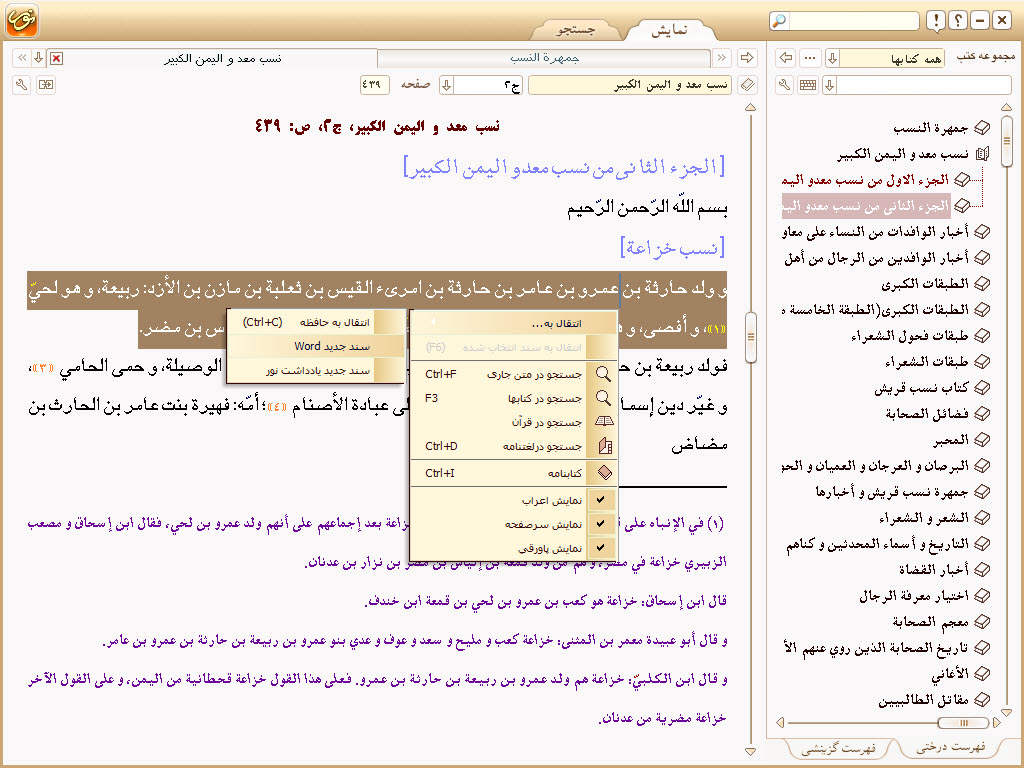Click the dictionary search icon in context menu
The width and height of the screenshot is (1024, 768).
click(x=605, y=446)
